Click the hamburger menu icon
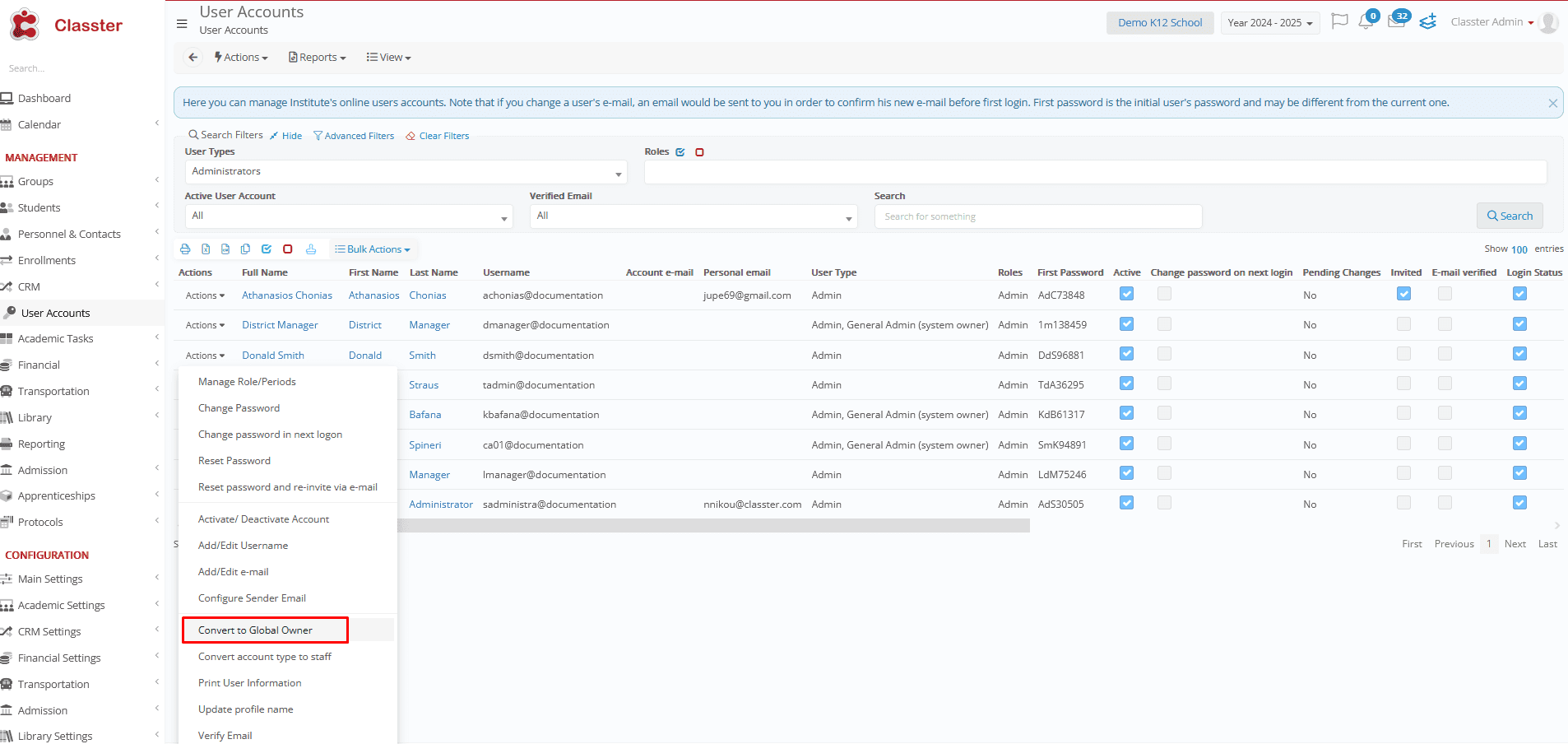The image size is (1568, 744). [182, 23]
